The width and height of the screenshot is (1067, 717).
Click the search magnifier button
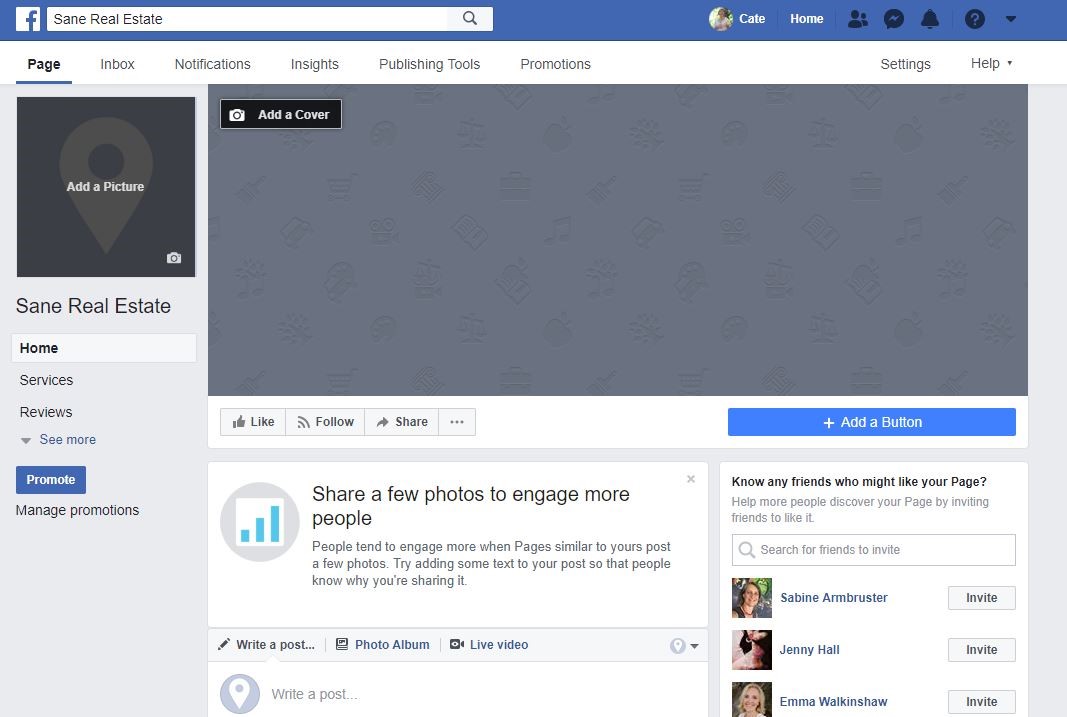(x=470, y=18)
